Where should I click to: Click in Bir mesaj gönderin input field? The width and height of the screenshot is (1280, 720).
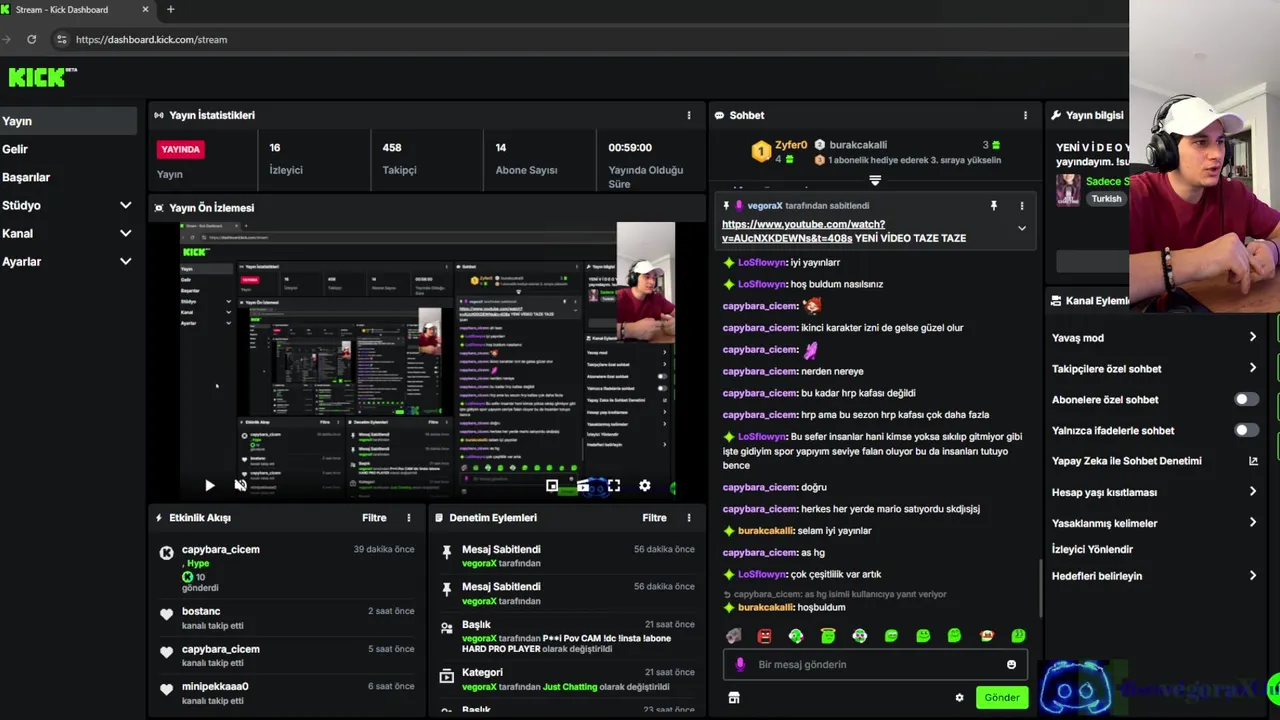pos(875,664)
